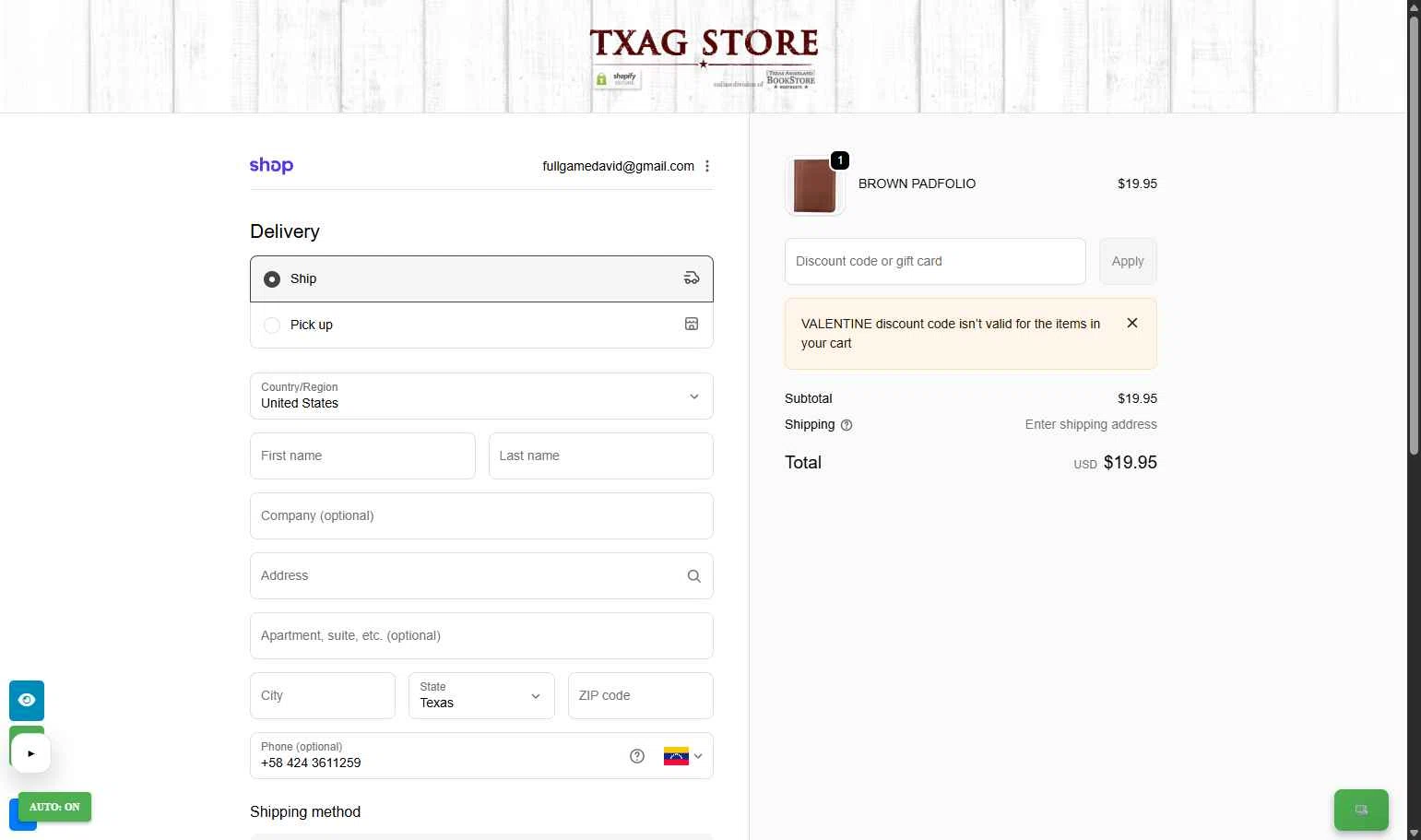Click the Brown Padfolio product thumbnail
Viewport: 1421px width, 840px height.
(x=815, y=185)
